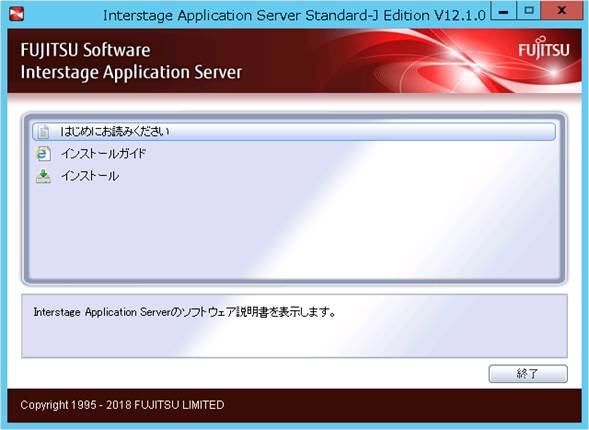Click the green download arrow install icon
Screen dimensions: 589x430
pos(43,176)
